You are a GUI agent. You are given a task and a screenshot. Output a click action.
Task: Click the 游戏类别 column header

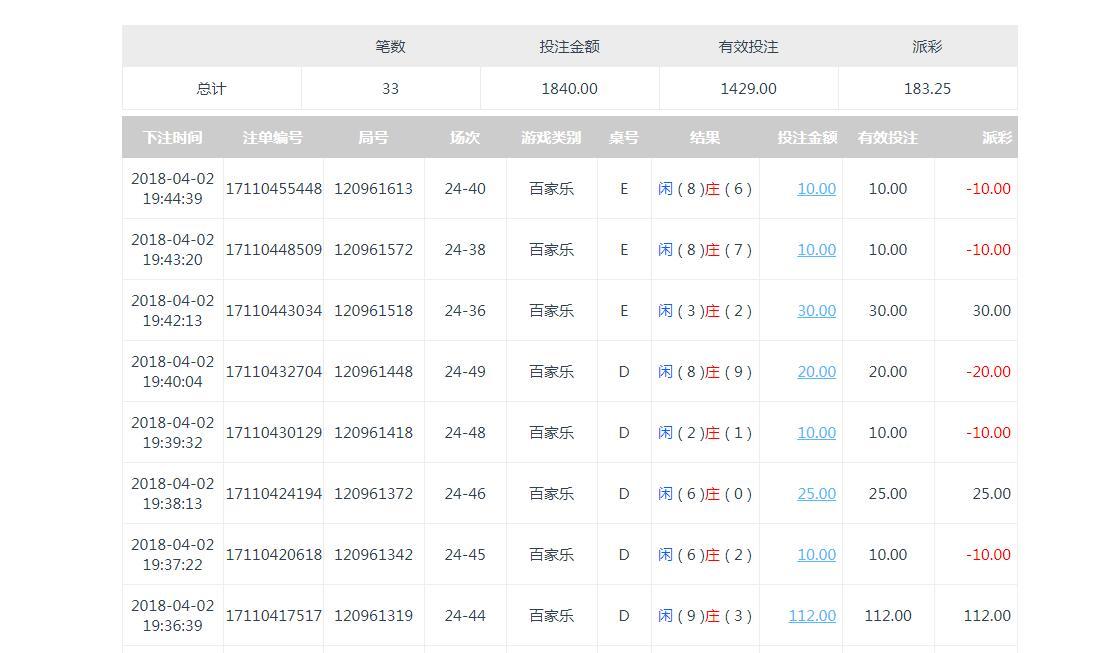coord(551,137)
